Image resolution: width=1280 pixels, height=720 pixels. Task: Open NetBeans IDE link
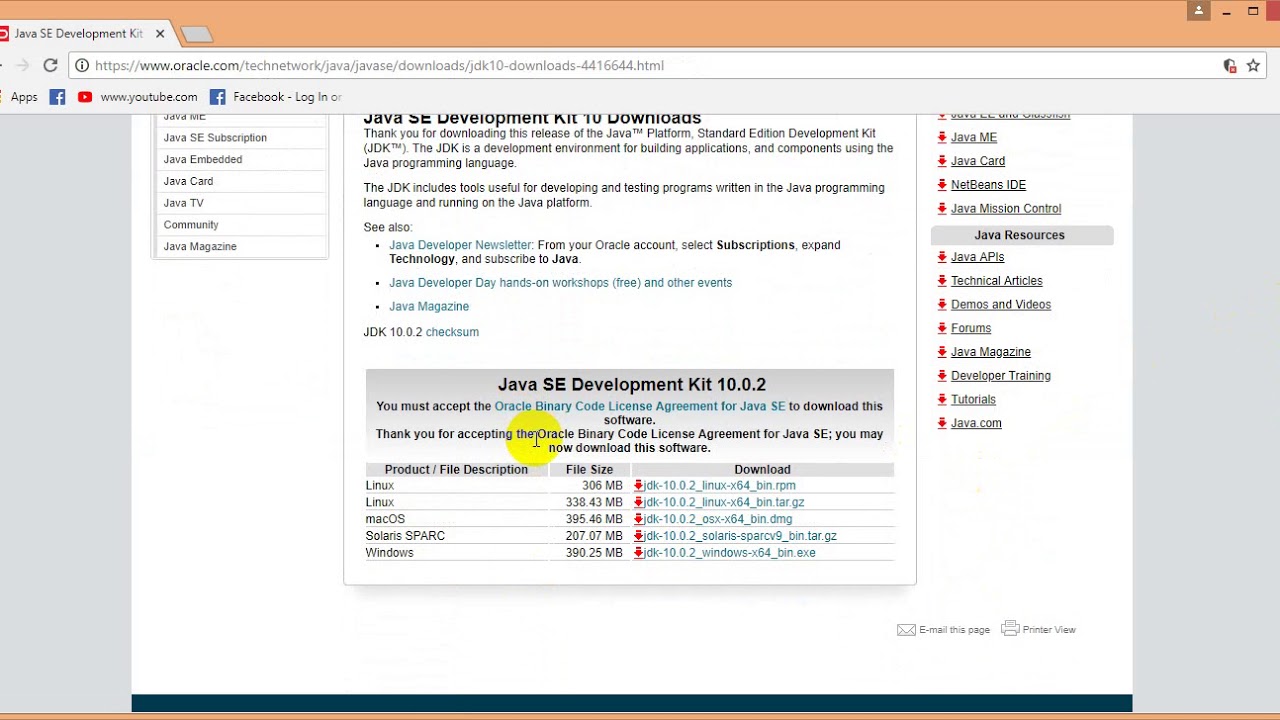pyautogui.click(x=988, y=185)
